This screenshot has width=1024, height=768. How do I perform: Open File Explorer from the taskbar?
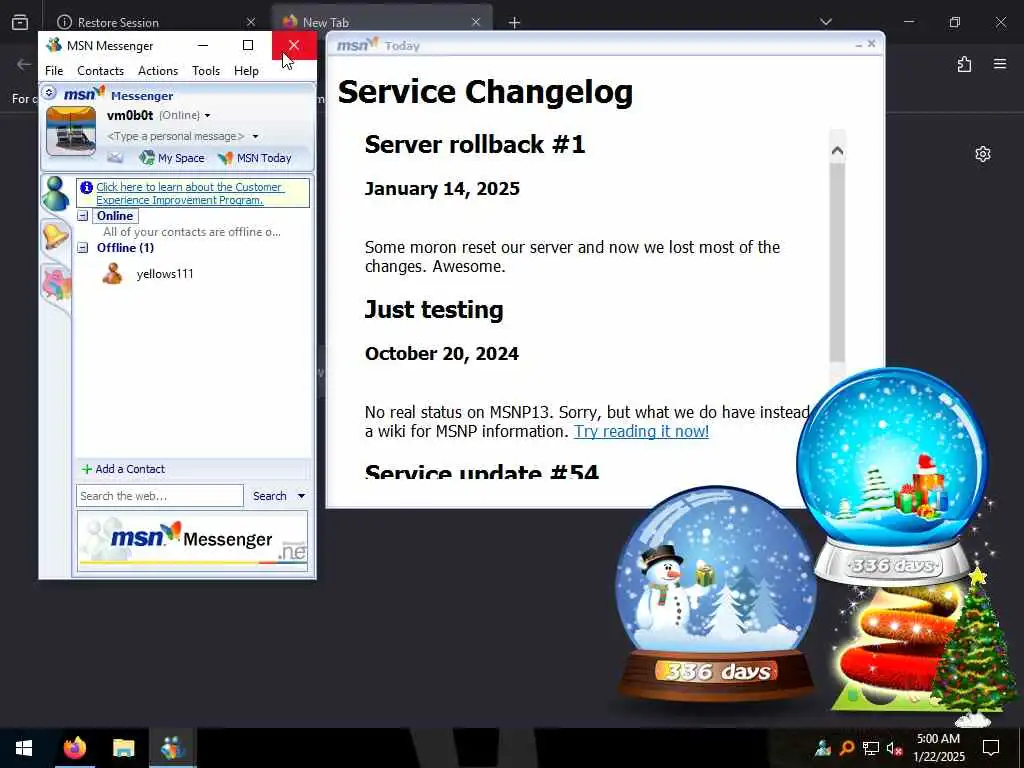[x=123, y=748]
